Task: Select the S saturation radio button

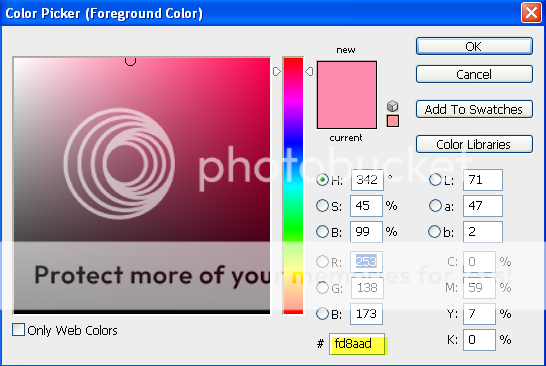Action: pyautogui.click(x=322, y=205)
